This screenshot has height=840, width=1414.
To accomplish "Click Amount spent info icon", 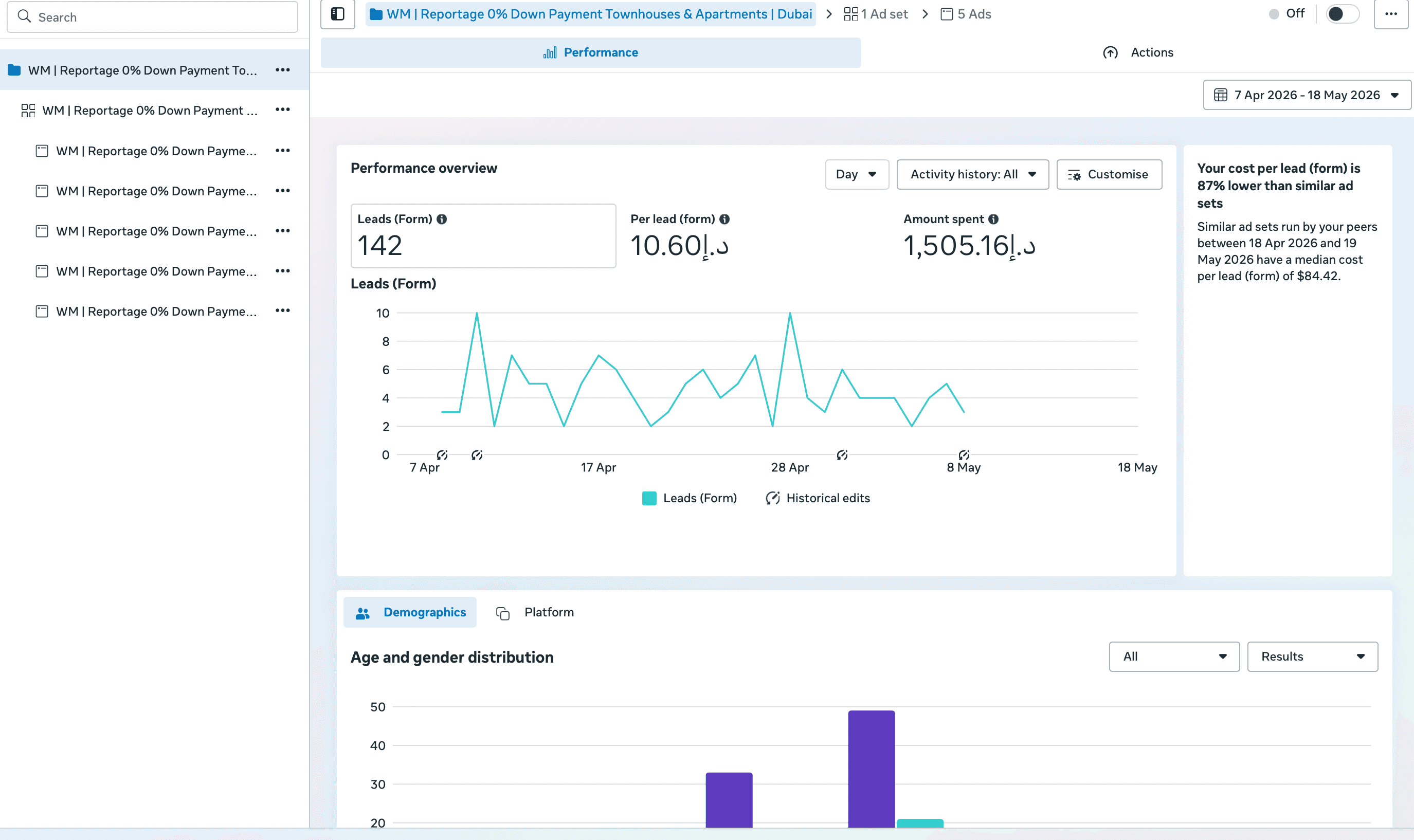I will pyautogui.click(x=993, y=219).
